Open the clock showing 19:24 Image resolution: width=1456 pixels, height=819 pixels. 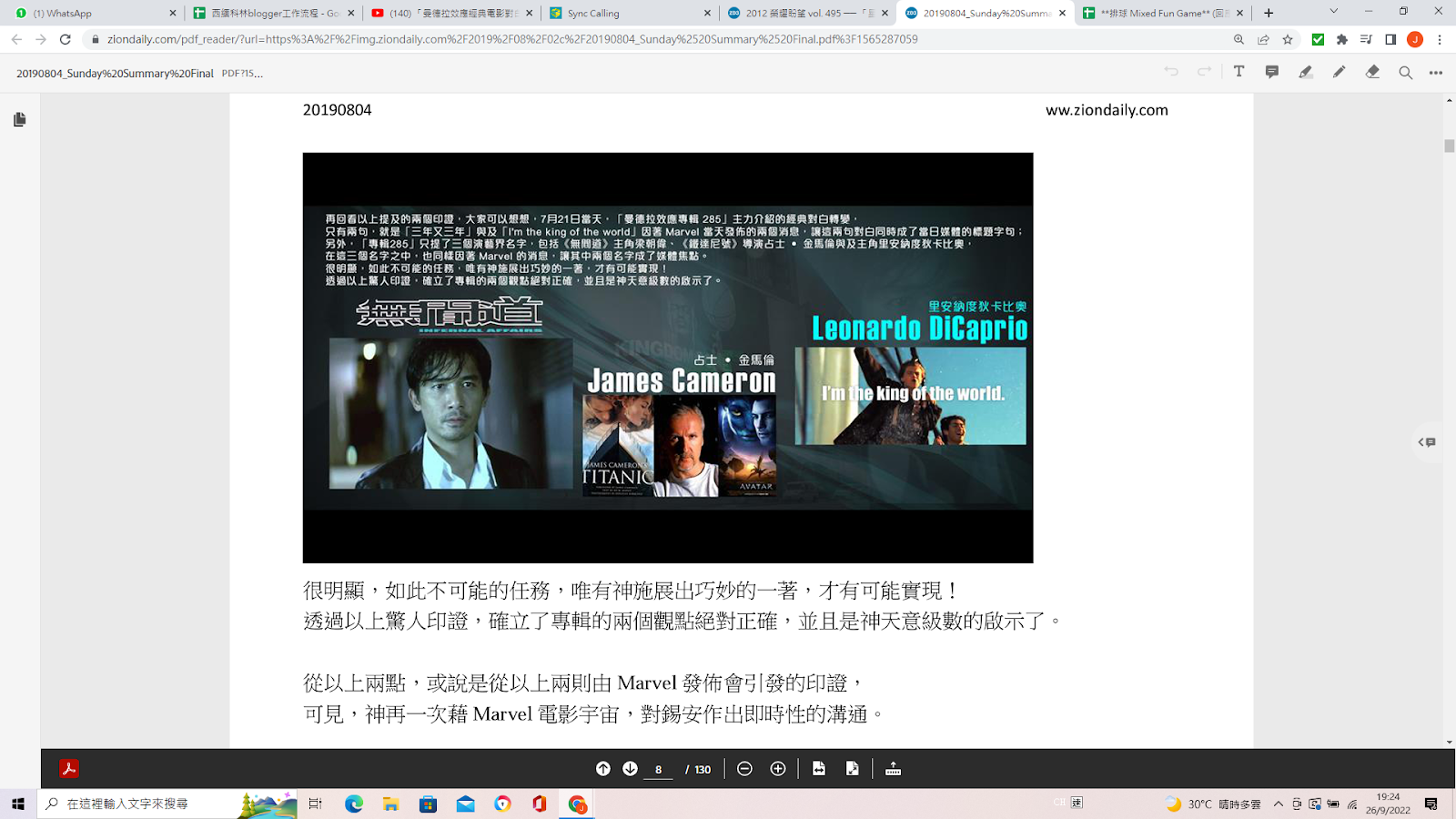pos(1388,804)
